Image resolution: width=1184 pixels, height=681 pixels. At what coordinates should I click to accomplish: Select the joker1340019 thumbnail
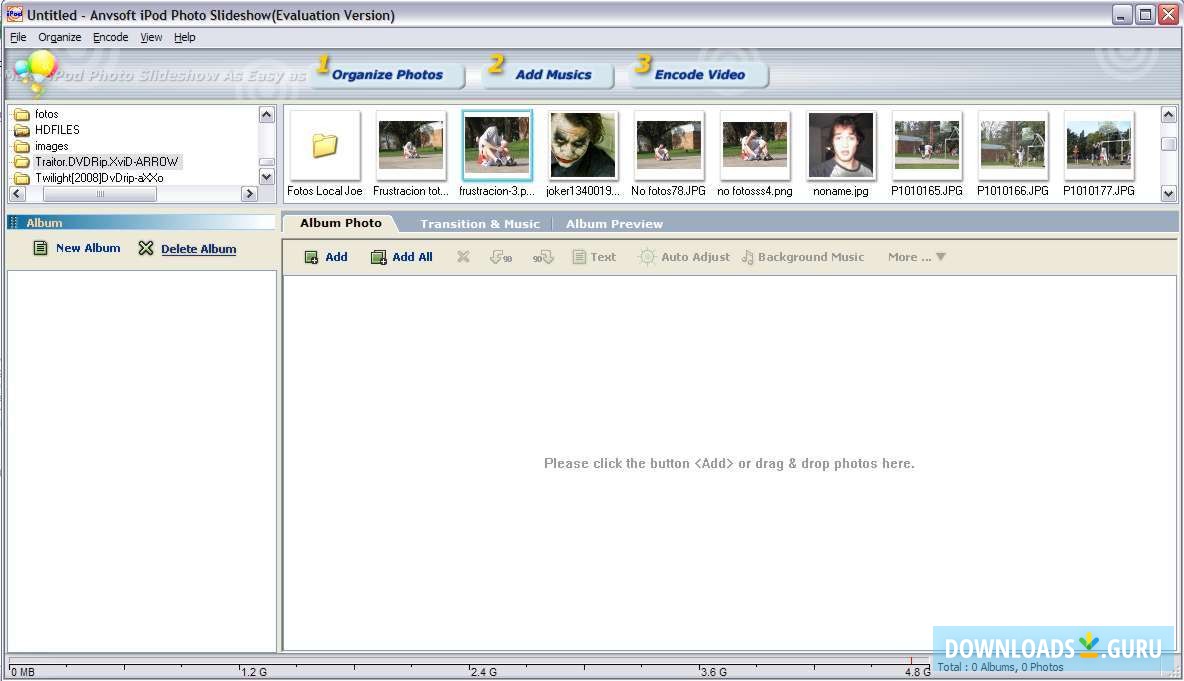[x=583, y=144]
